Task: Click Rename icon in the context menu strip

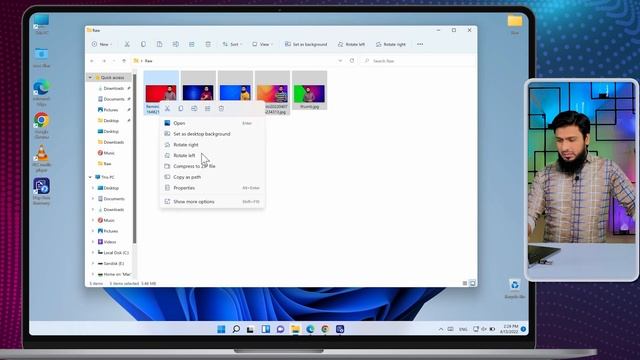Action: click(x=194, y=109)
